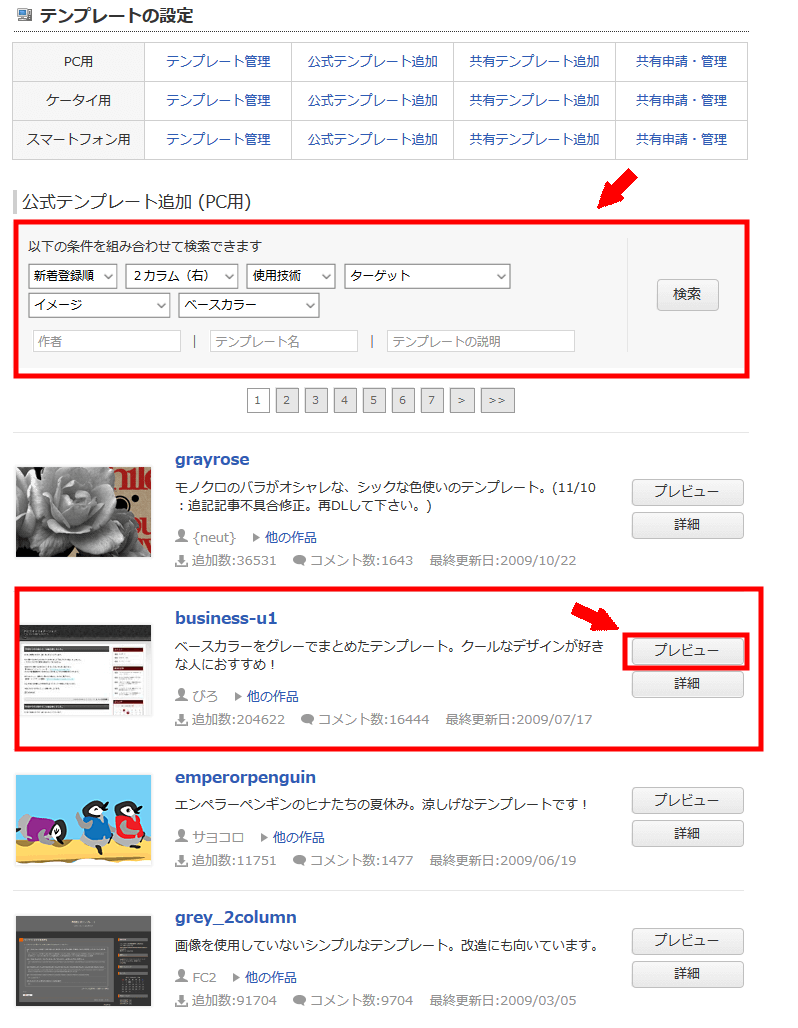The image size is (798, 1028).
Task: Click the download icon beside 追加数:11751
Action: coord(182,861)
